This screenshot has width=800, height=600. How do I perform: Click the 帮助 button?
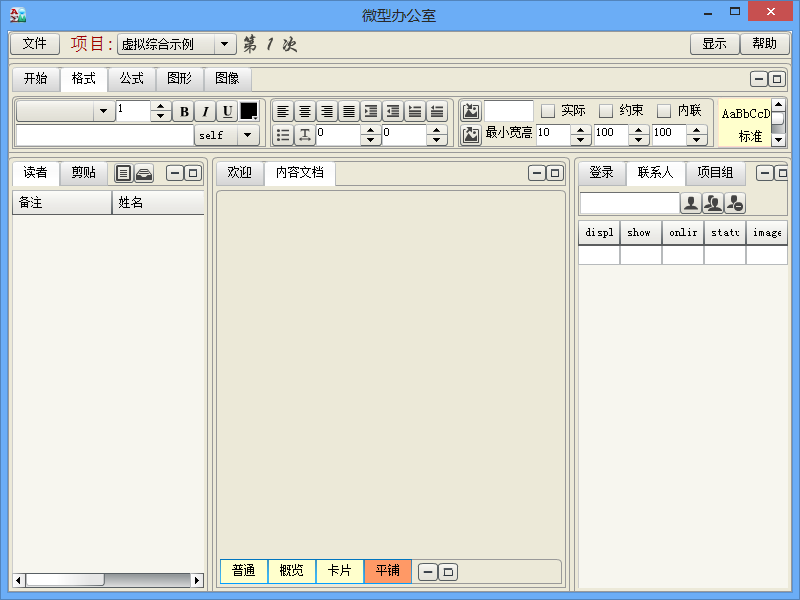click(764, 44)
